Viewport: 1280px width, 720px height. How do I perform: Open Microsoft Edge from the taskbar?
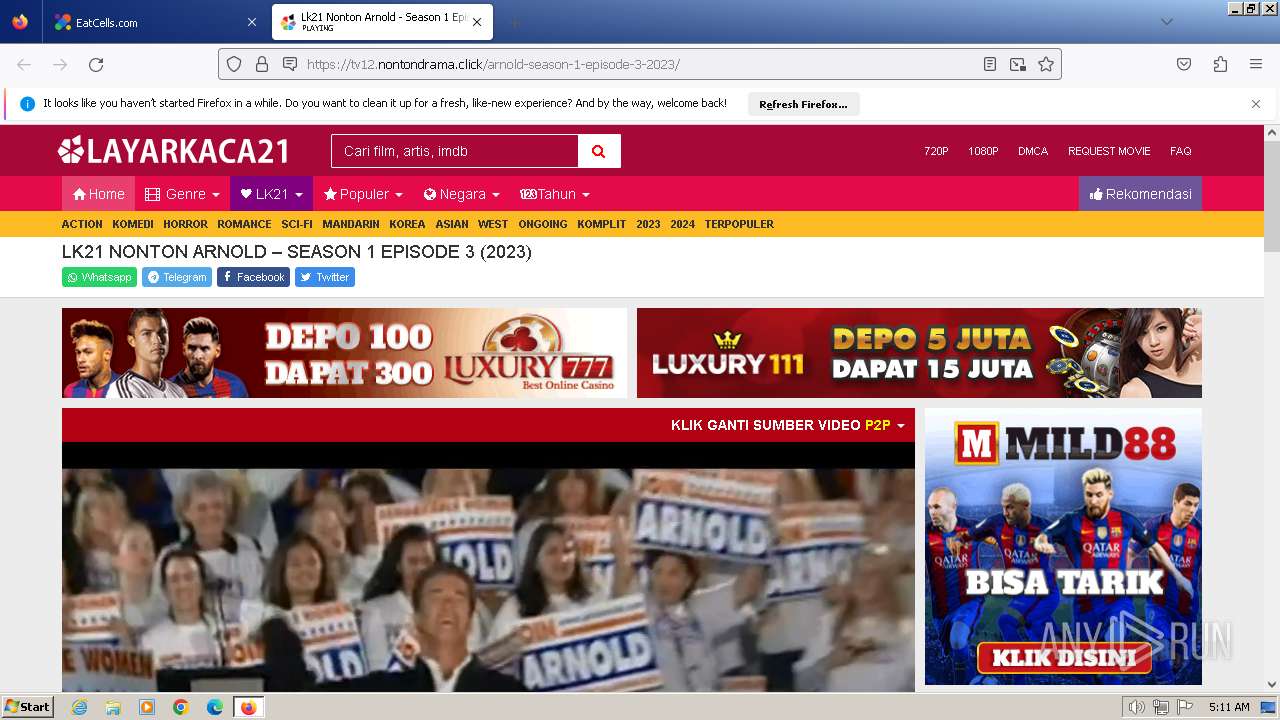[215, 707]
